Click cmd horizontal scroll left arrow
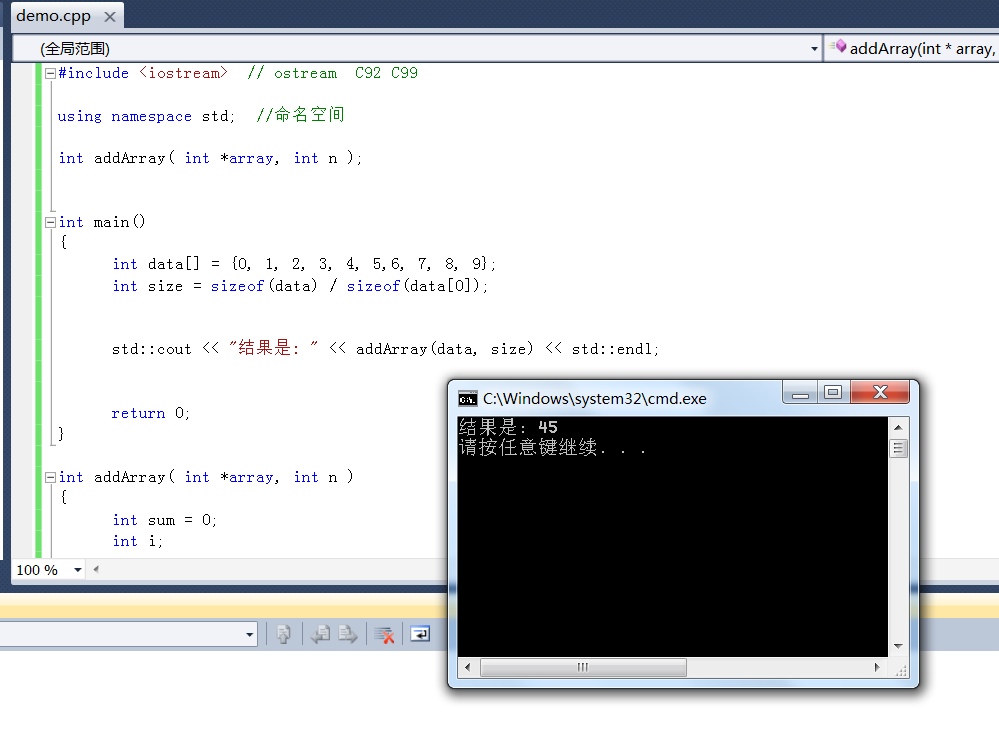Screen dimensions: 999x737 tap(468, 668)
